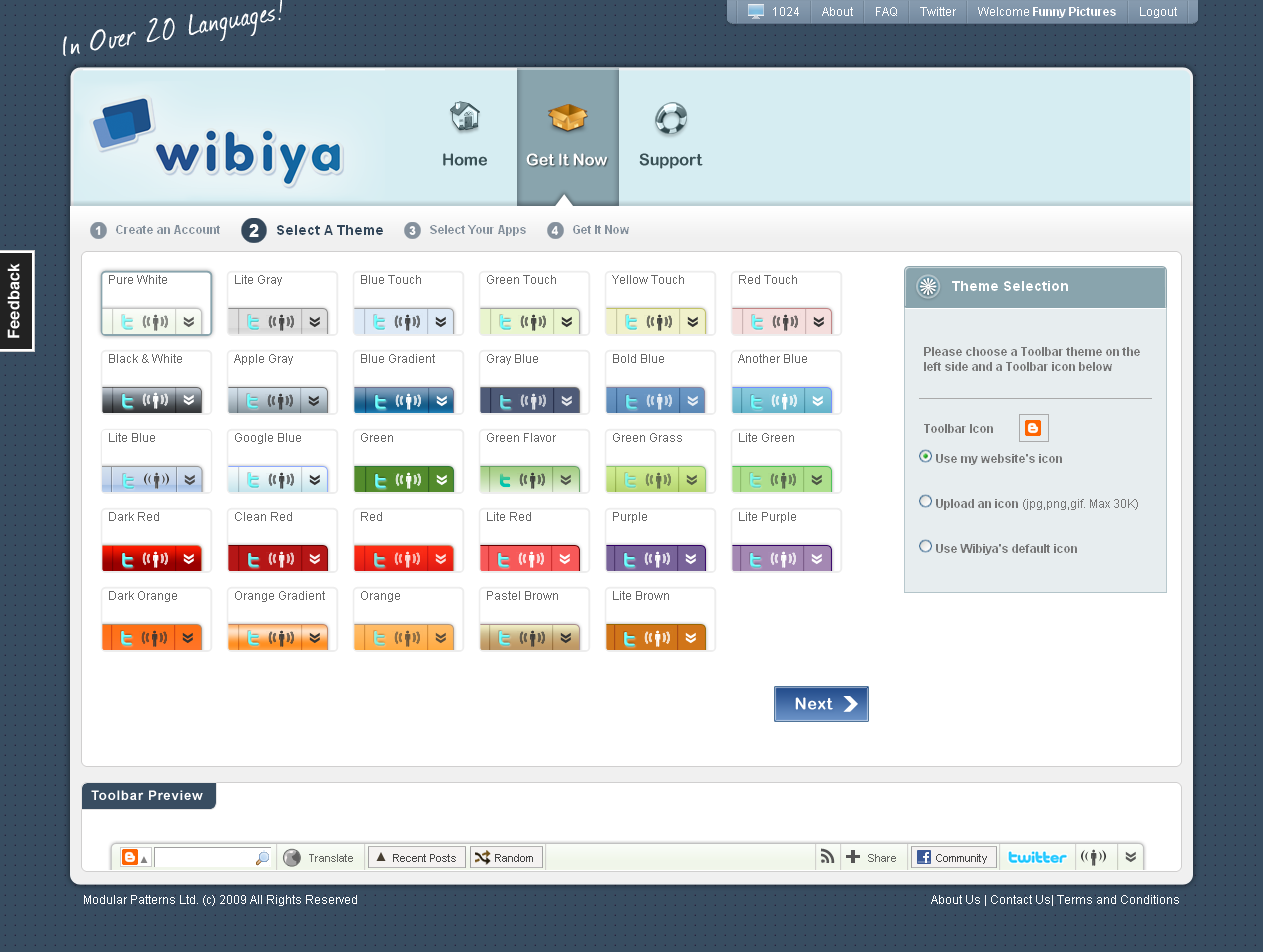Open the Home tab label
Screen dimensions: 1263x952
pyautogui.click(x=465, y=160)
